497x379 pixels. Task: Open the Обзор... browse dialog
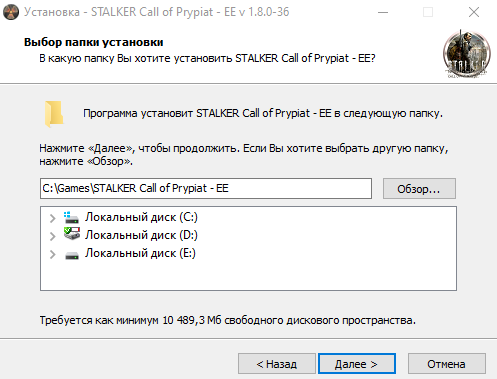point(419,189)
